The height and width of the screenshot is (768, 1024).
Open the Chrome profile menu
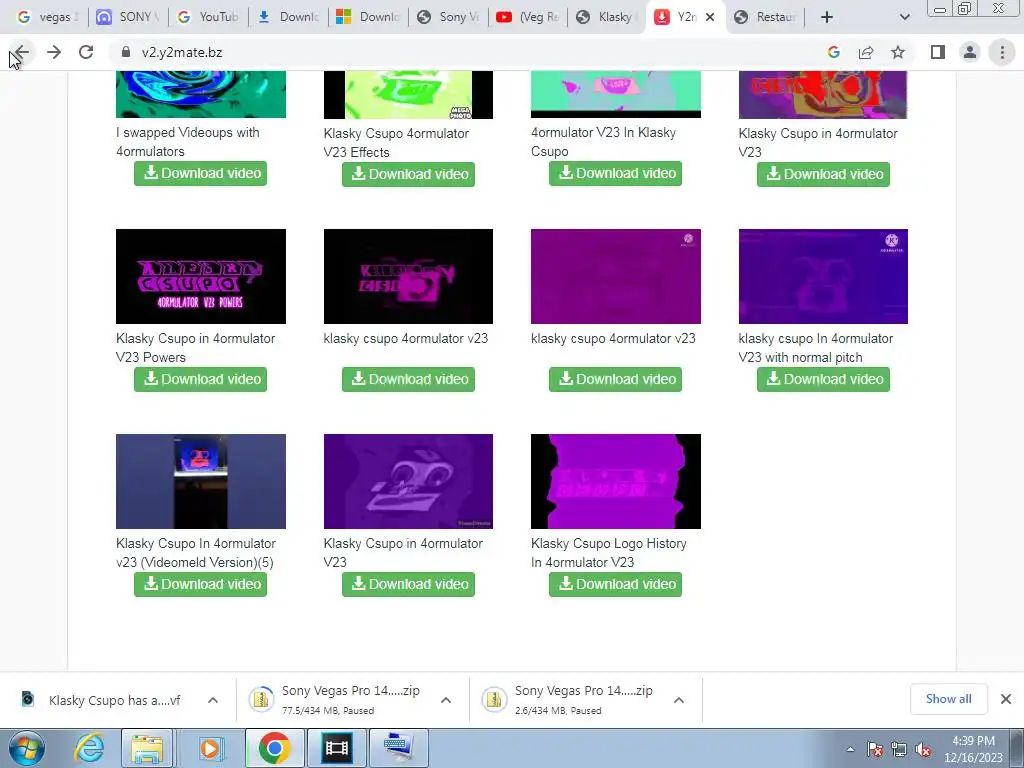point(970,52)
